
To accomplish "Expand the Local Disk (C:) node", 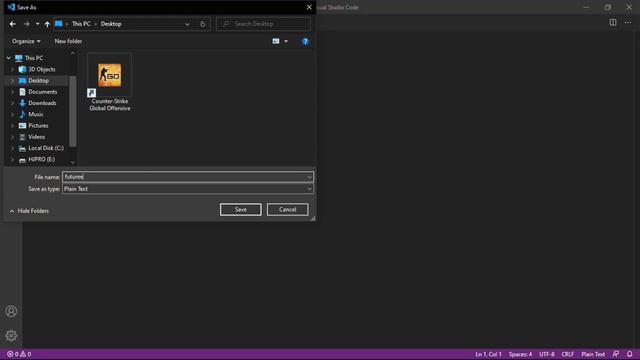I will tap(12, 148).
